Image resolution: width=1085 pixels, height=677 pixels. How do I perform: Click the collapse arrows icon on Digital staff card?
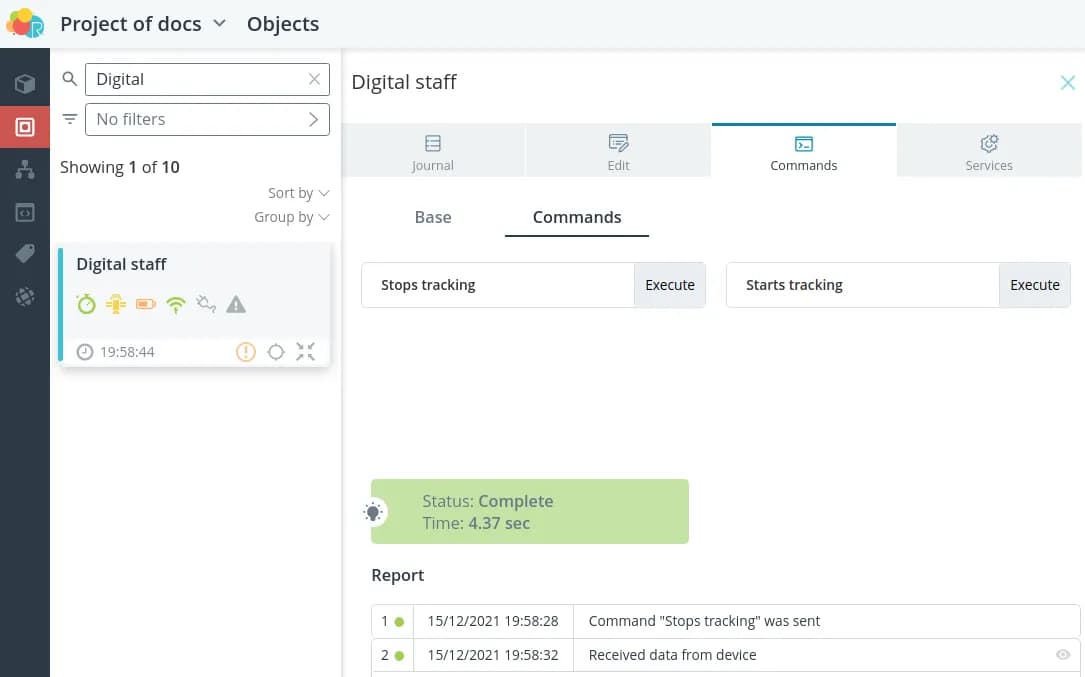click(x=305, y=351)
